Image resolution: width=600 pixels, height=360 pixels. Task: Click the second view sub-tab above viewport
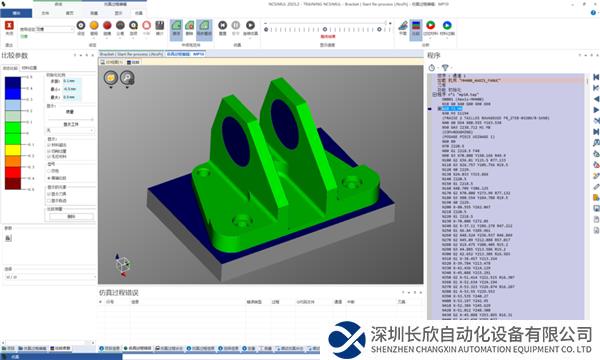tap(133, 62)
